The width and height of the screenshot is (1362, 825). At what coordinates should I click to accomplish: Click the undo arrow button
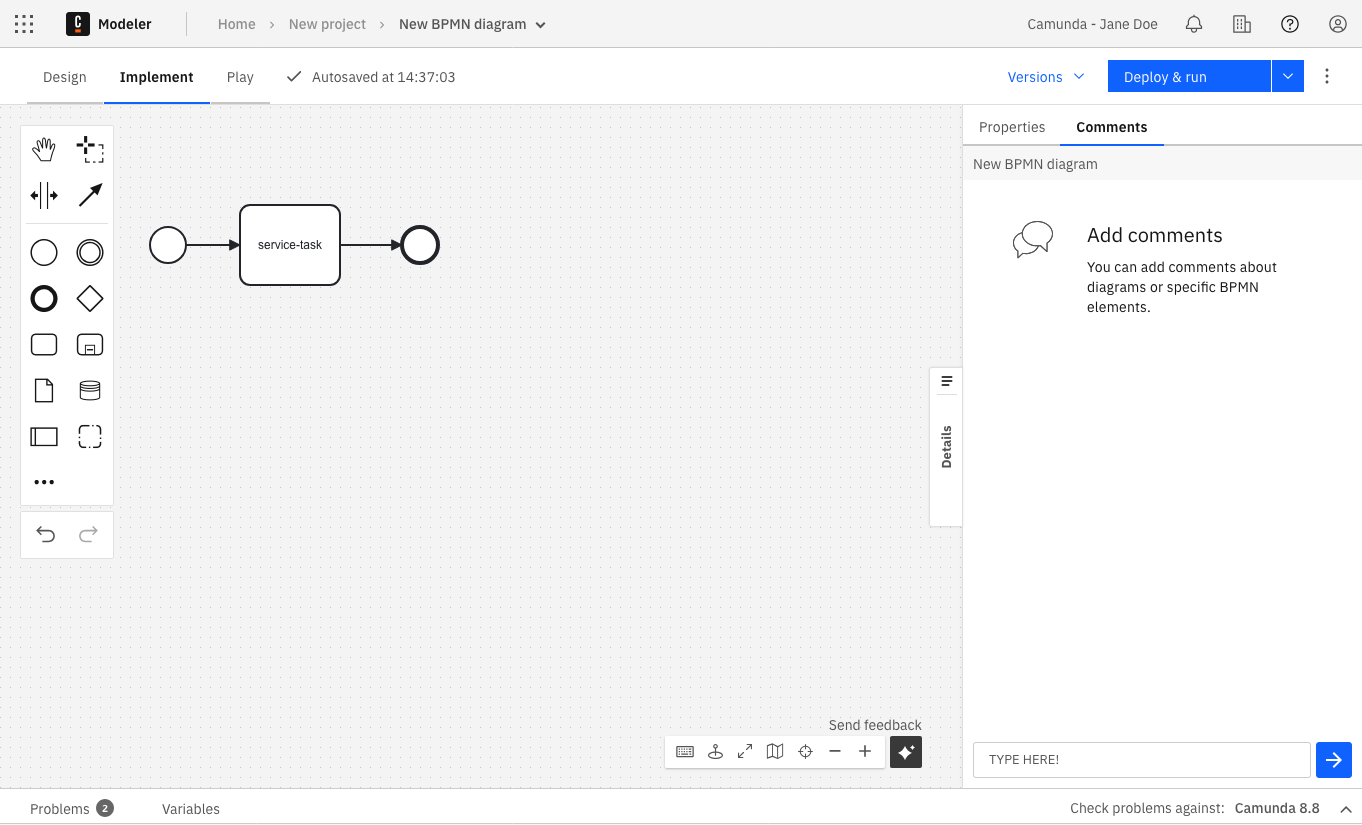[45, 534]
